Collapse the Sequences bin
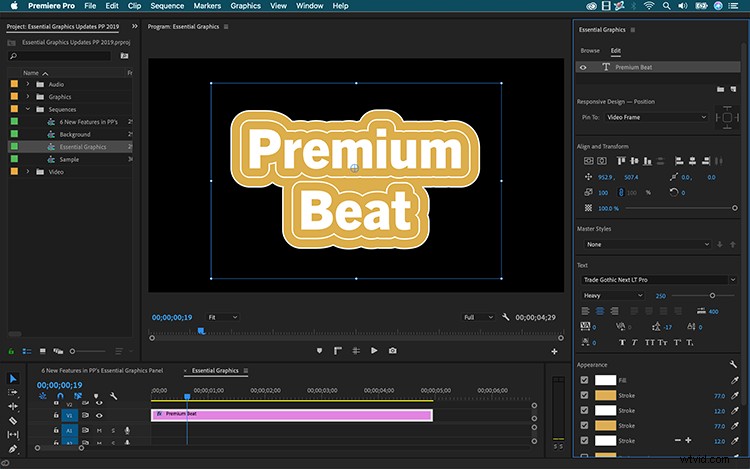750x469 pixels. click(x=28, y=109)
